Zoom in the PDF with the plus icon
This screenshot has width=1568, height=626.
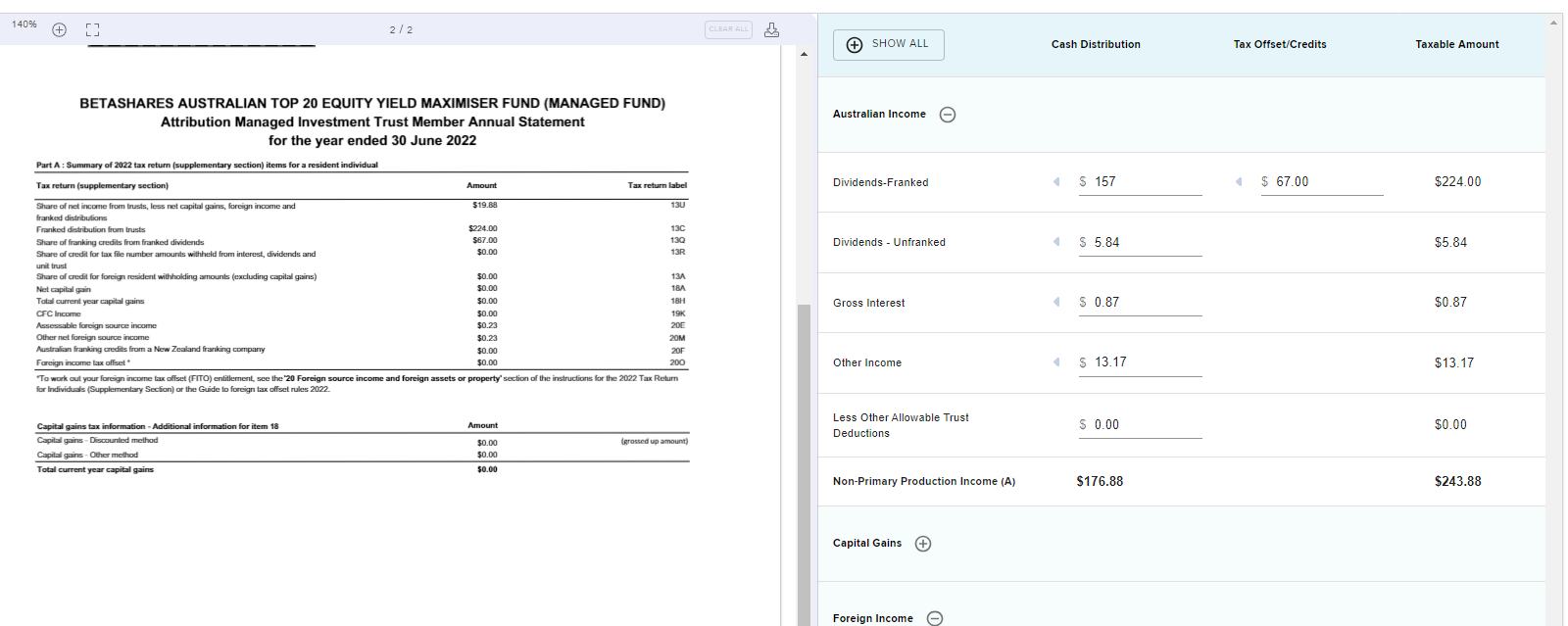click(59, 29)
